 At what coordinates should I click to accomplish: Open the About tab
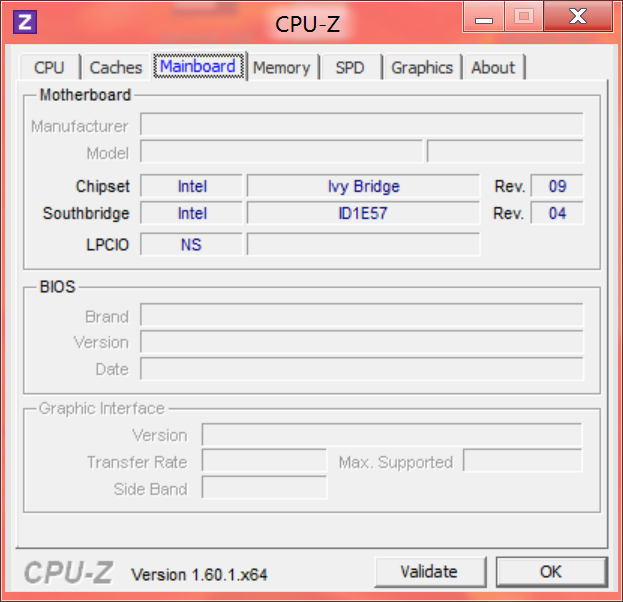tap(493, 67)
